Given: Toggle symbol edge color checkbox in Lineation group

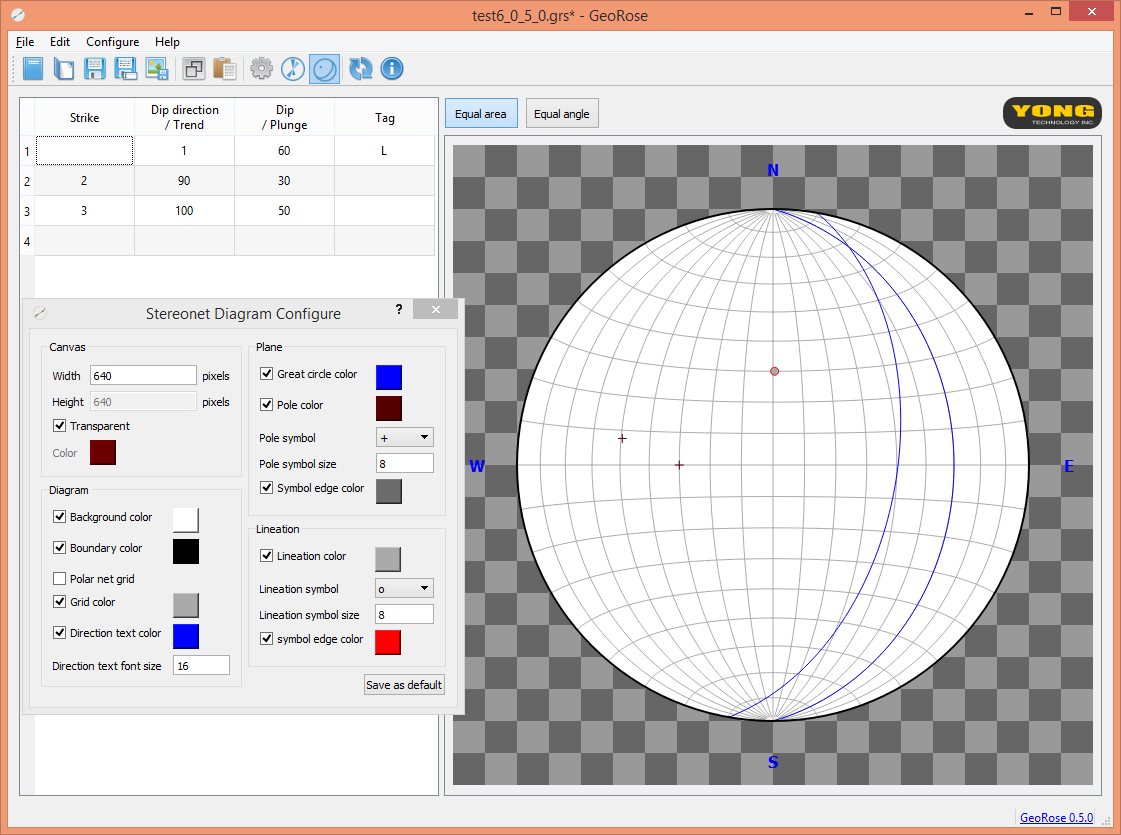Looking at the screenshot, I should pos(267,638).
